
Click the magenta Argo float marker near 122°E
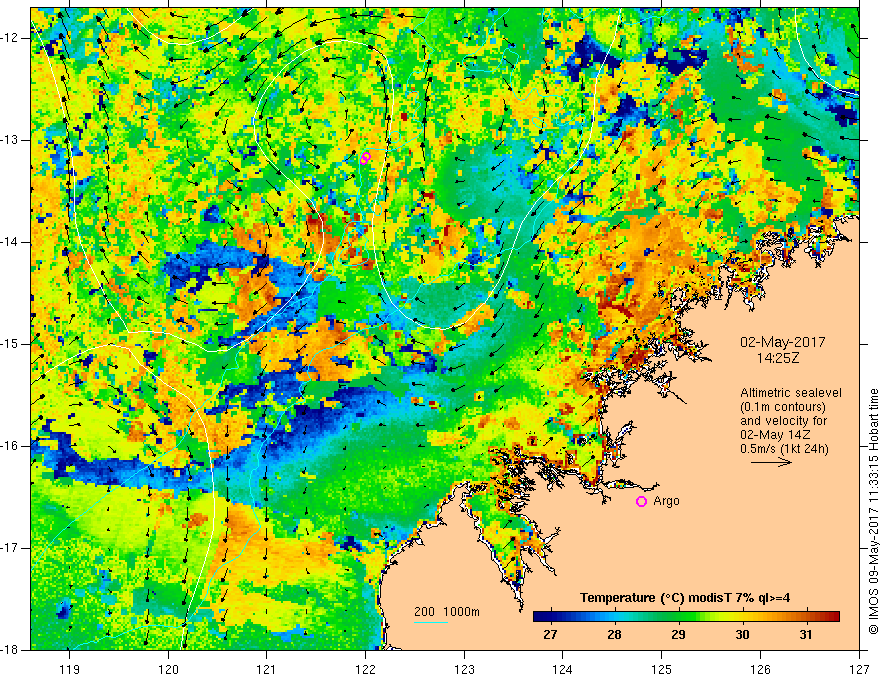click(x=365, y=158)
